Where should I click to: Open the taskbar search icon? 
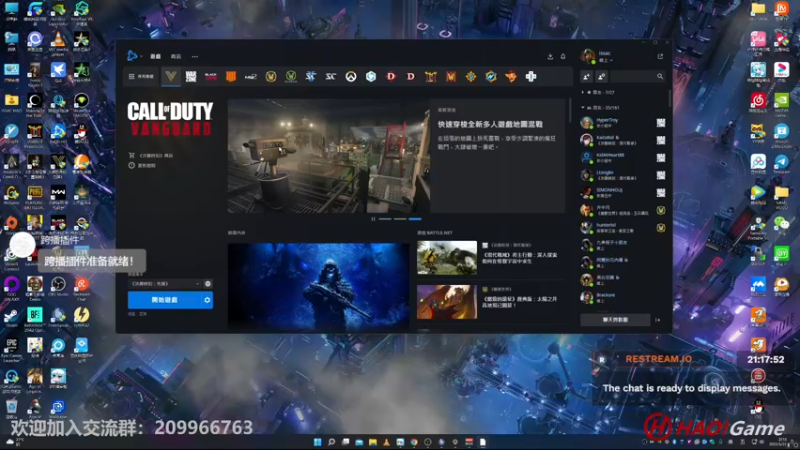coord(332,442)
